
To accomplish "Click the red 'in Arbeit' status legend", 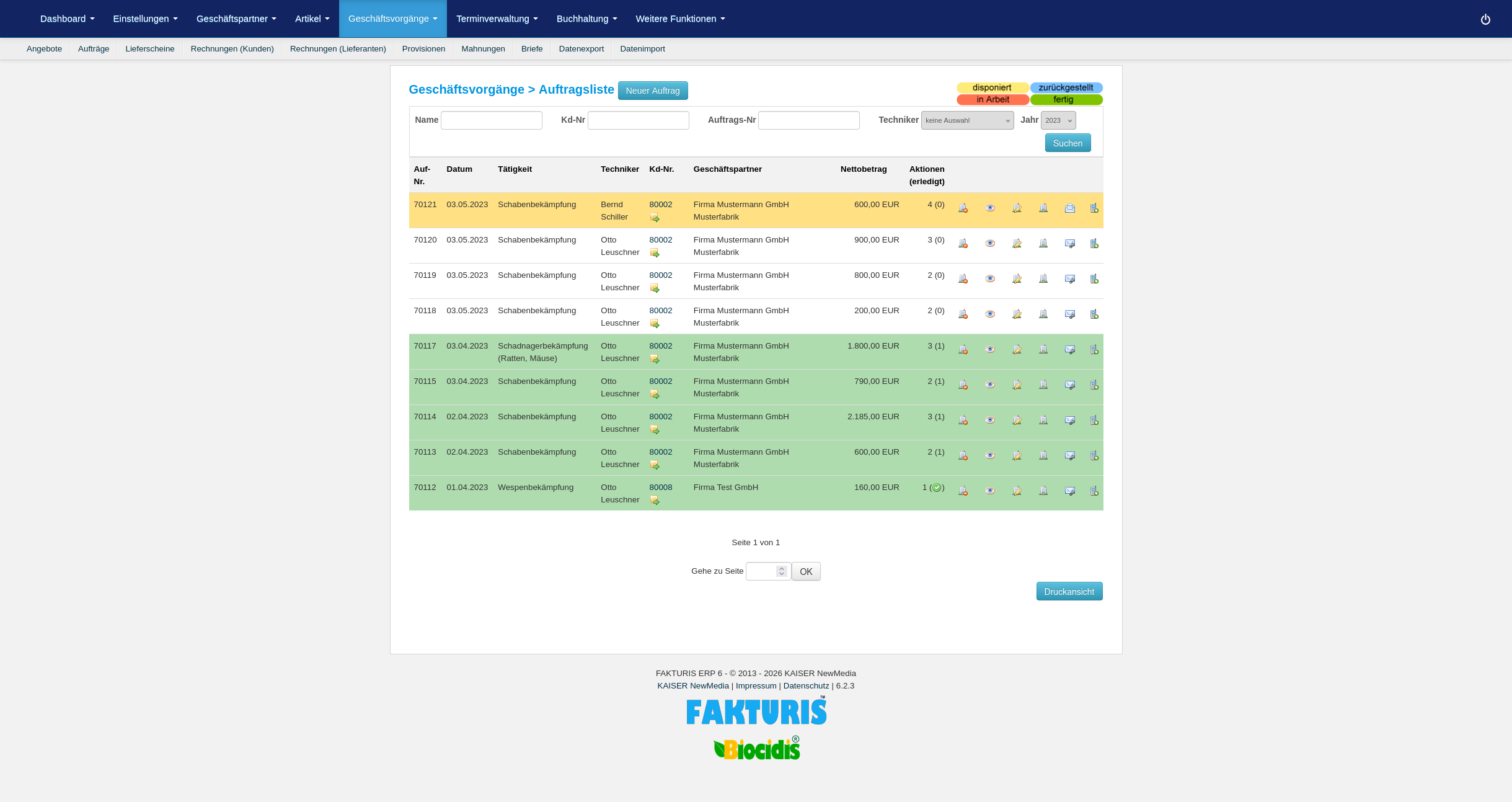I will pyautogui.click(x=993, y=100).
